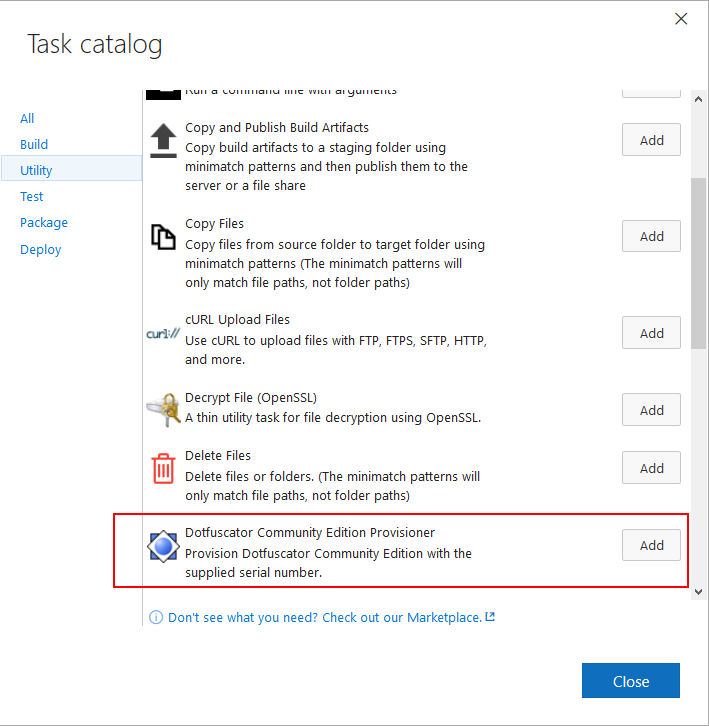Add the Copy and Publish Build Artifacts task
Image resolution: width=709 pixels, height=726 pixels.
pyautogui.click(x=651, y=140)
